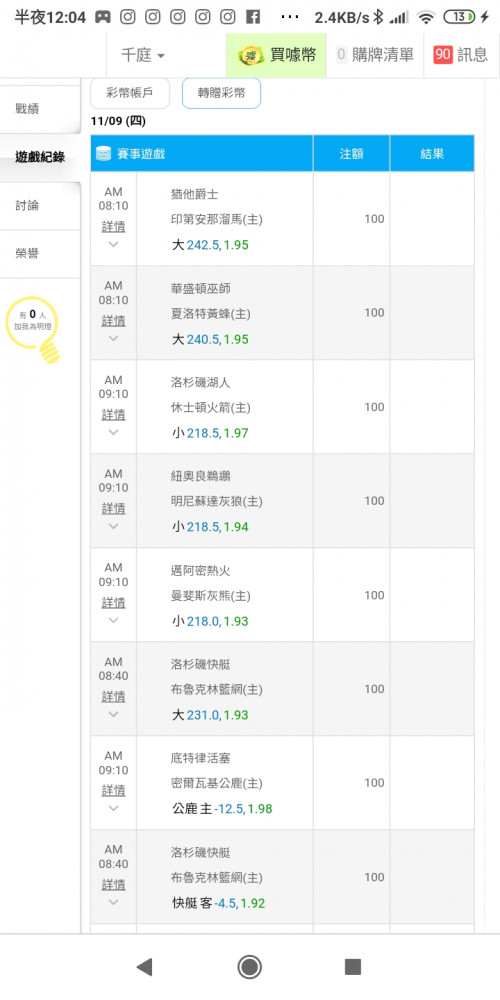Open 詳情 link for 邁阿密熱火 game

click(114, 603)
